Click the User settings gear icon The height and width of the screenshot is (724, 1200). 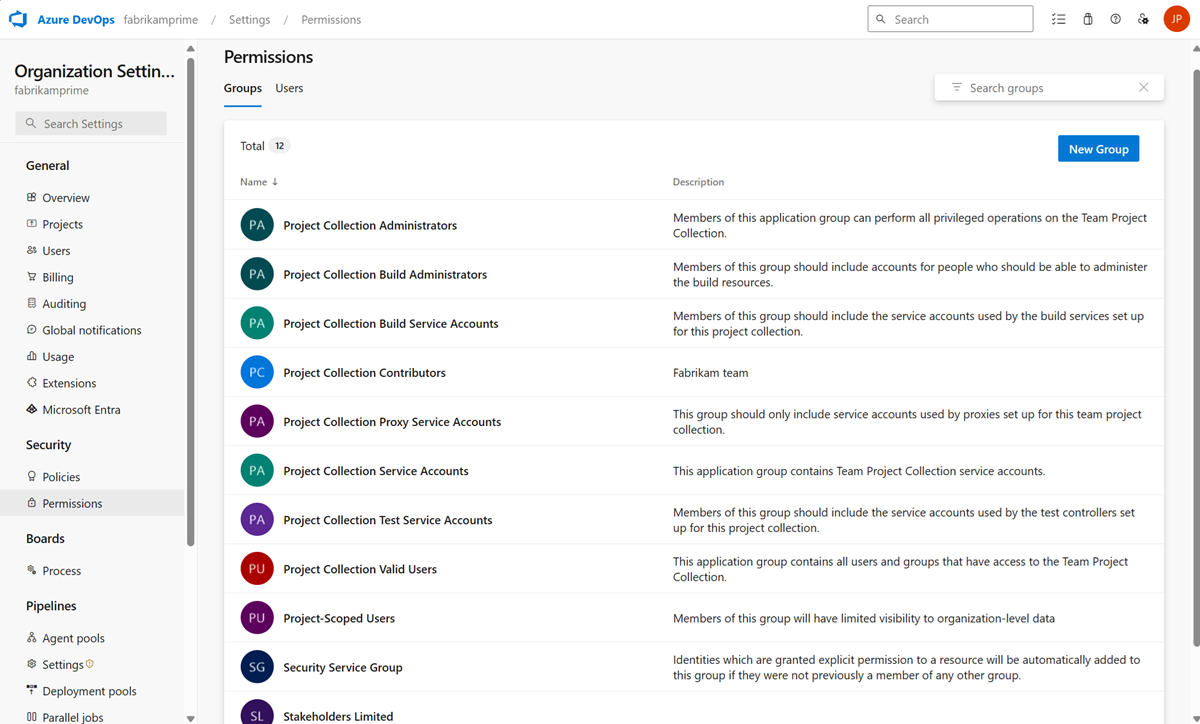click(x=1143, y=18)
